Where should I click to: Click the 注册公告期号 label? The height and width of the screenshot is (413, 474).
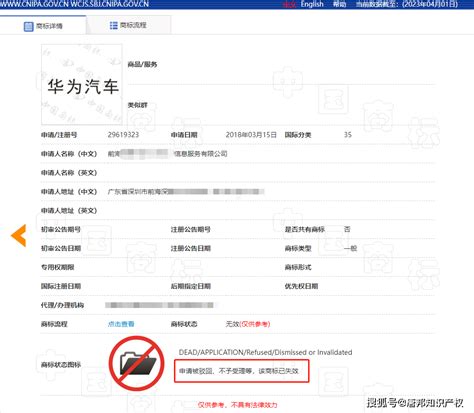point(191,229)
